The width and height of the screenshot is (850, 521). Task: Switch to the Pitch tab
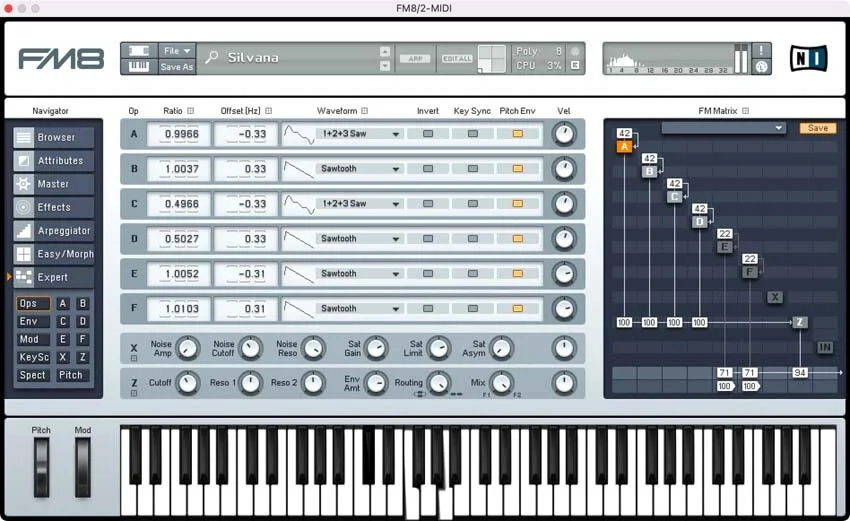pos(71,375)
